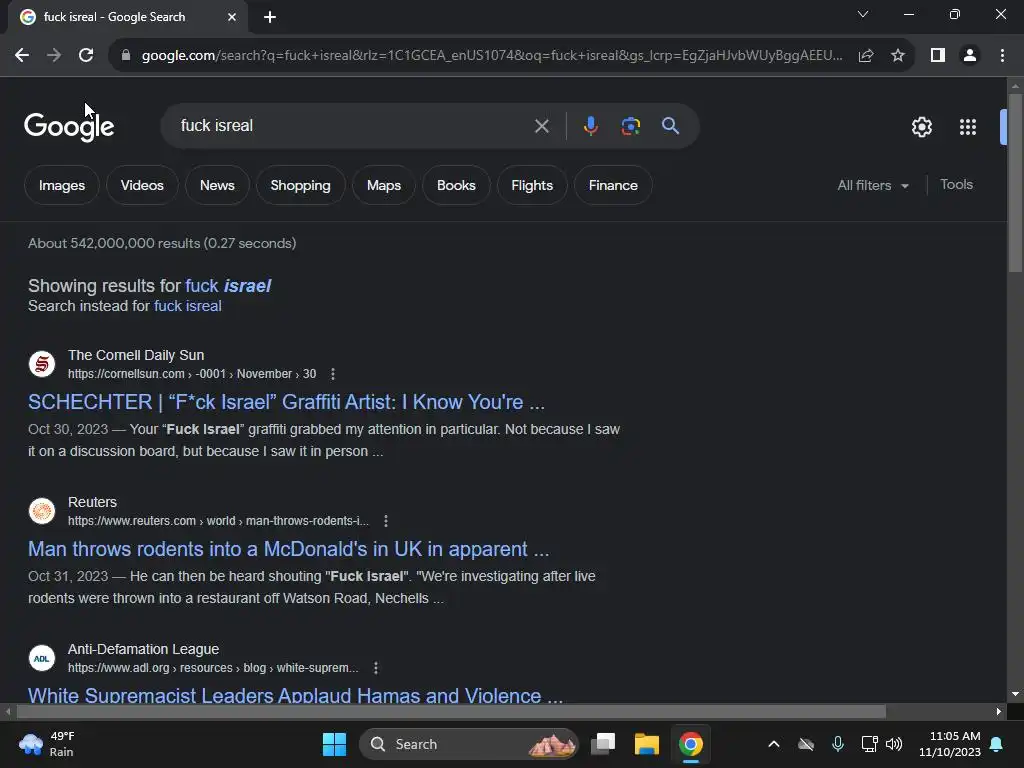Search instead for original spelling link
This screenshot has width=1024, height=768.
[x=187, y=306]
